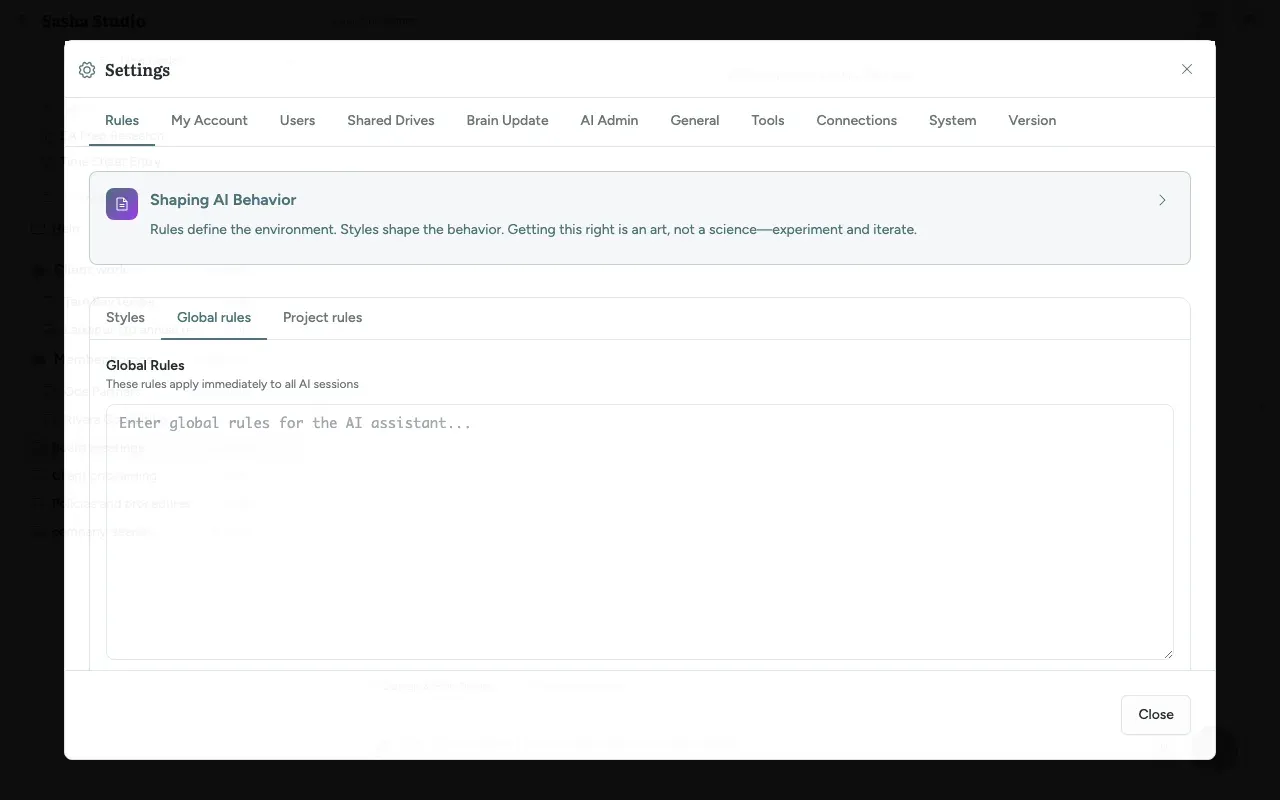This screenshot has width=1280, height=800.
Task: Click the 'These rules apply immediately' description text
Action: click(x=232, y=384)
